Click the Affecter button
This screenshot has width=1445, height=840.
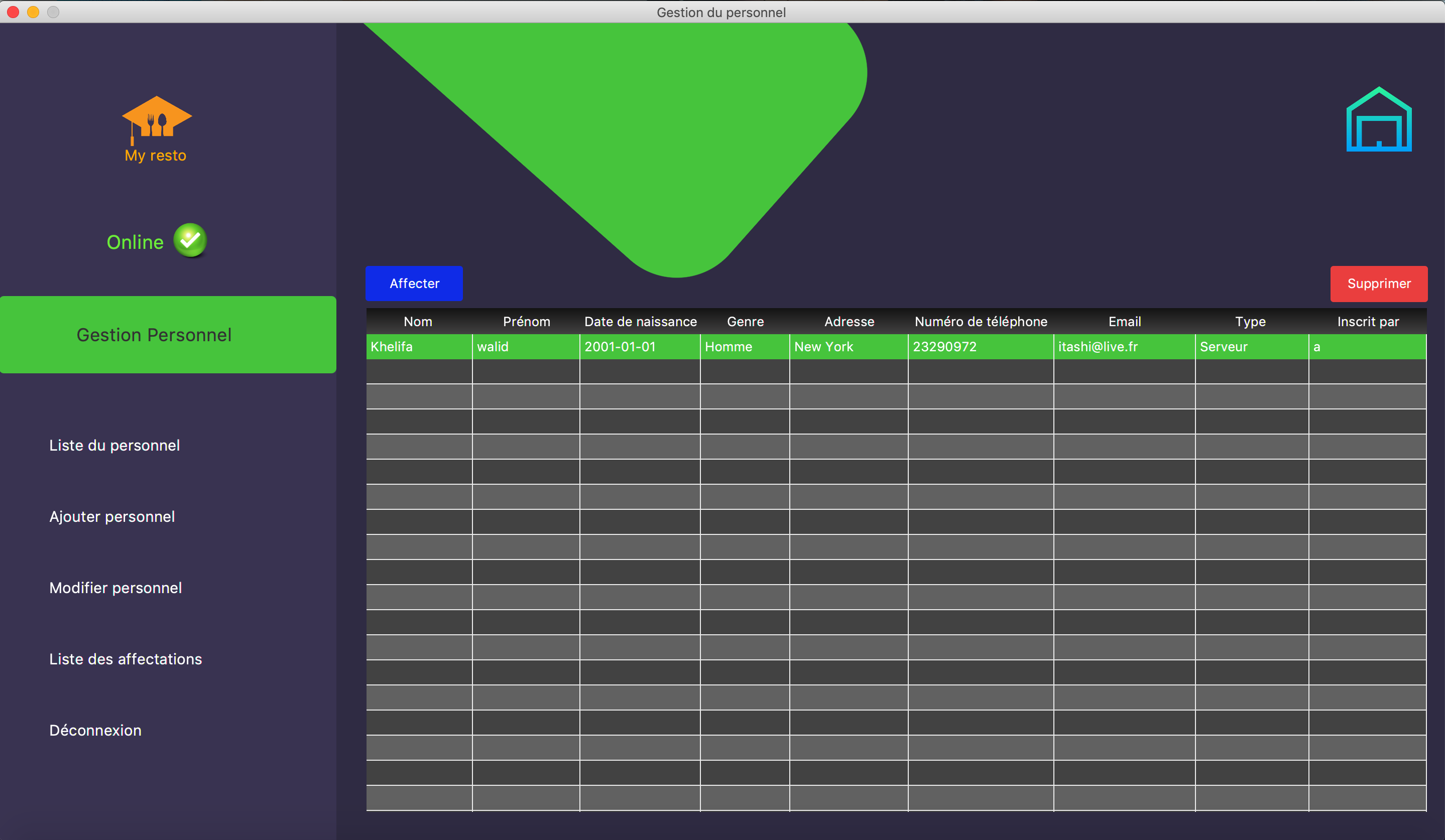click(x=414, y=283)
